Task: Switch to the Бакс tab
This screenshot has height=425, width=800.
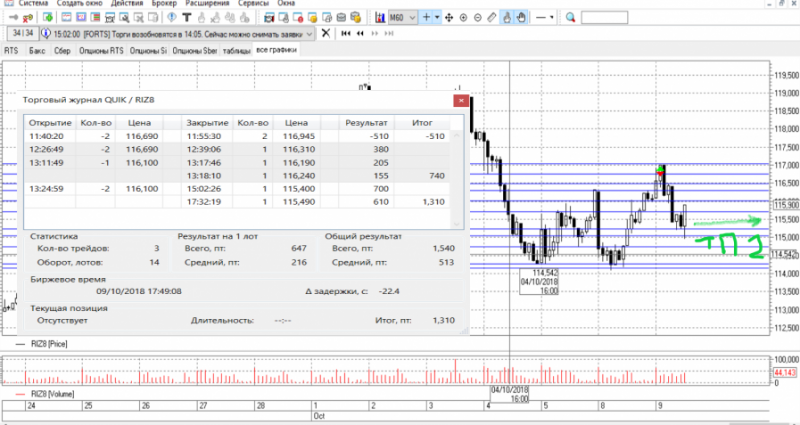Action: click(x=37, y=51)
